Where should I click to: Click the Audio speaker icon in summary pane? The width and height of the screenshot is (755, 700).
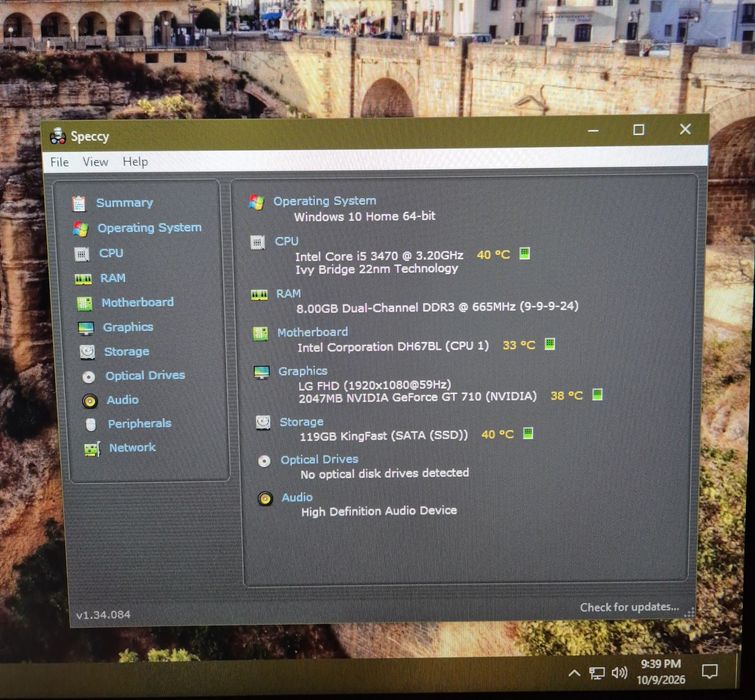(x=265, y=498)
